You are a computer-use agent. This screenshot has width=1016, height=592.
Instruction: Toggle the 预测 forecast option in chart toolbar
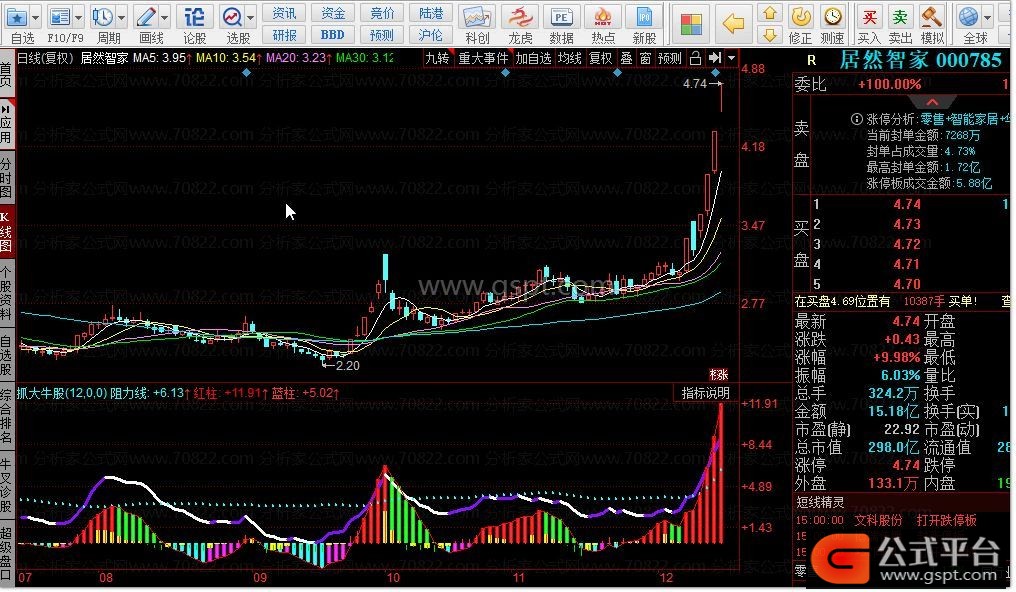tap(669, 58)
